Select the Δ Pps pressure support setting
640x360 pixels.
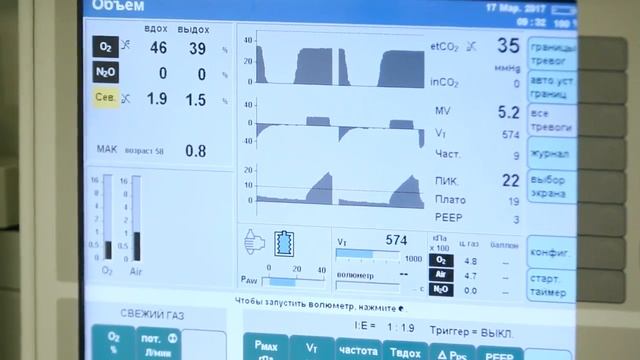(452, 353)
